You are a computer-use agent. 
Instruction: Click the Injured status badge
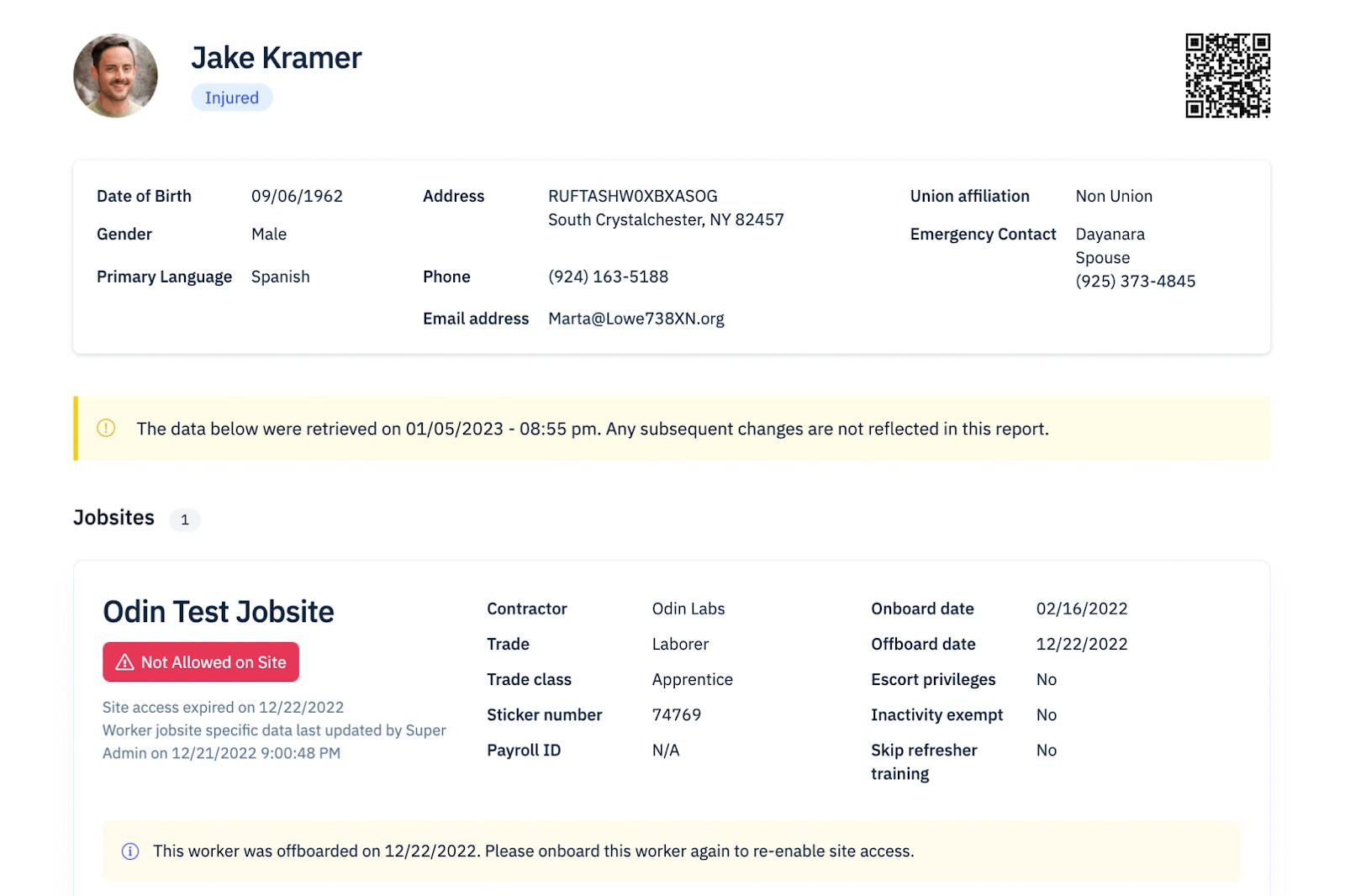(232, 98)
